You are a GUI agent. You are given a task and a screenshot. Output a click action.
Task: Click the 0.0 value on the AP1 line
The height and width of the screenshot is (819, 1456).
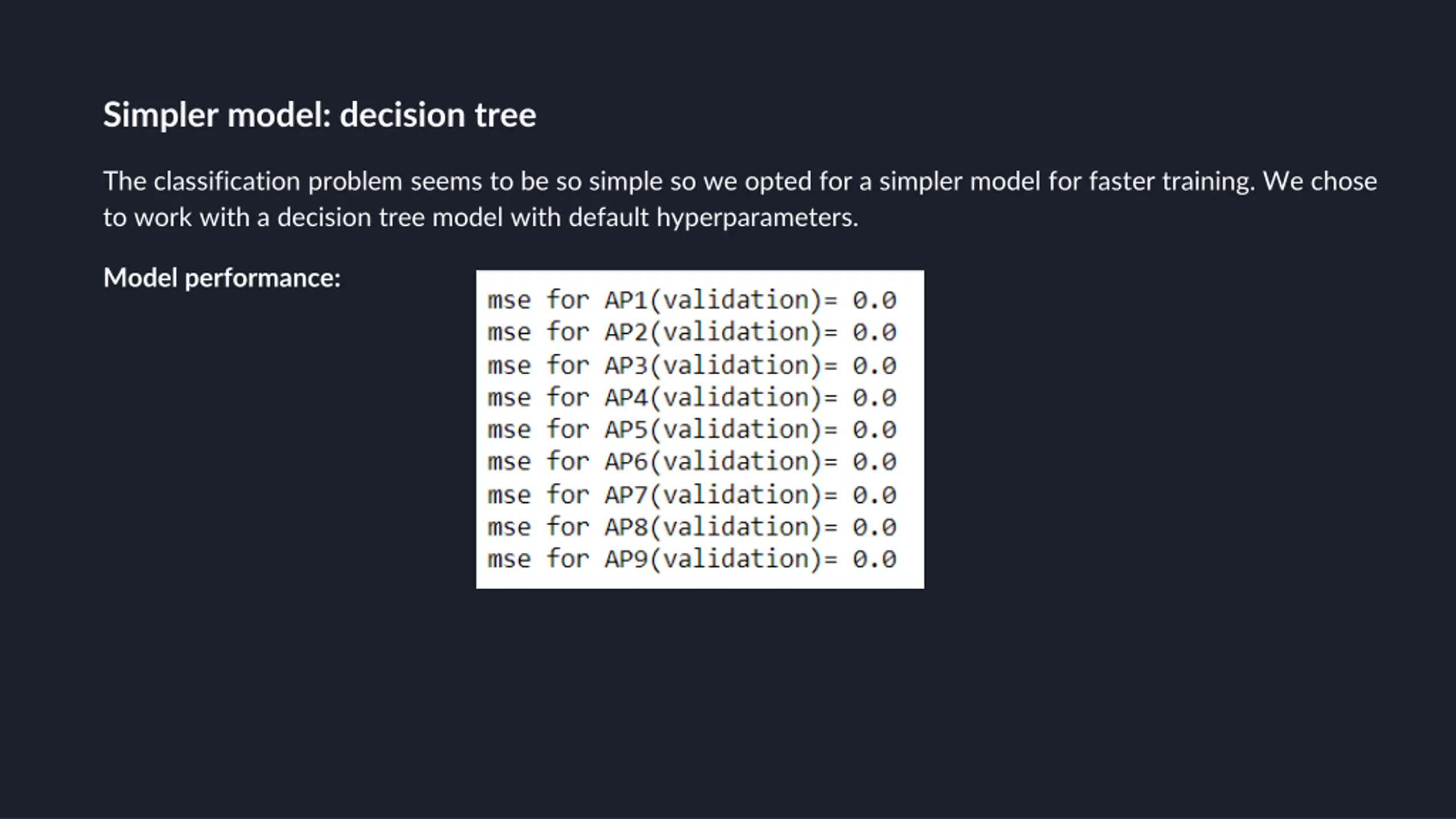point(875,300)
